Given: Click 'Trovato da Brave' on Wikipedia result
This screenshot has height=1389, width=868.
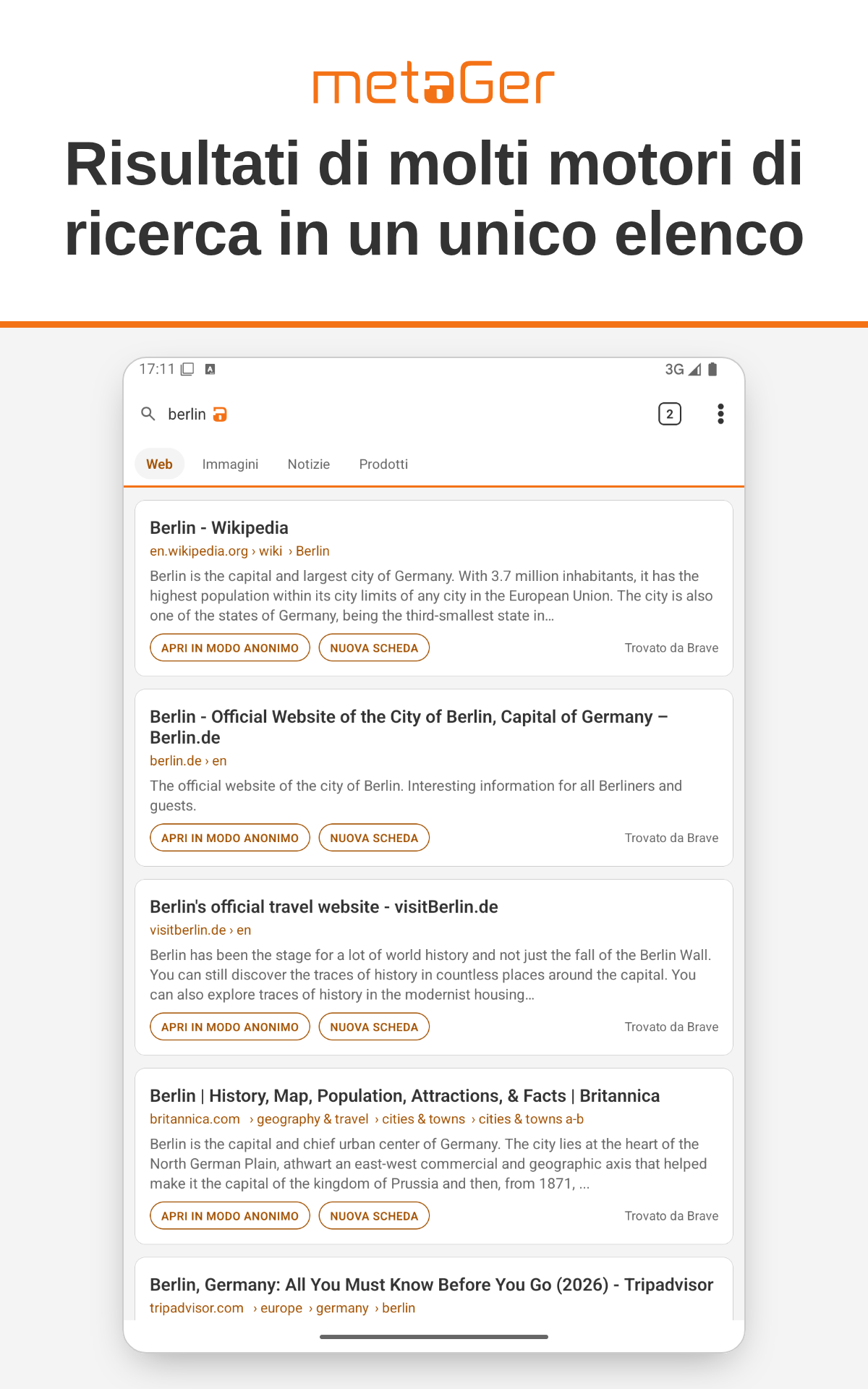Looking at the screenshot, I should [671, 647].
